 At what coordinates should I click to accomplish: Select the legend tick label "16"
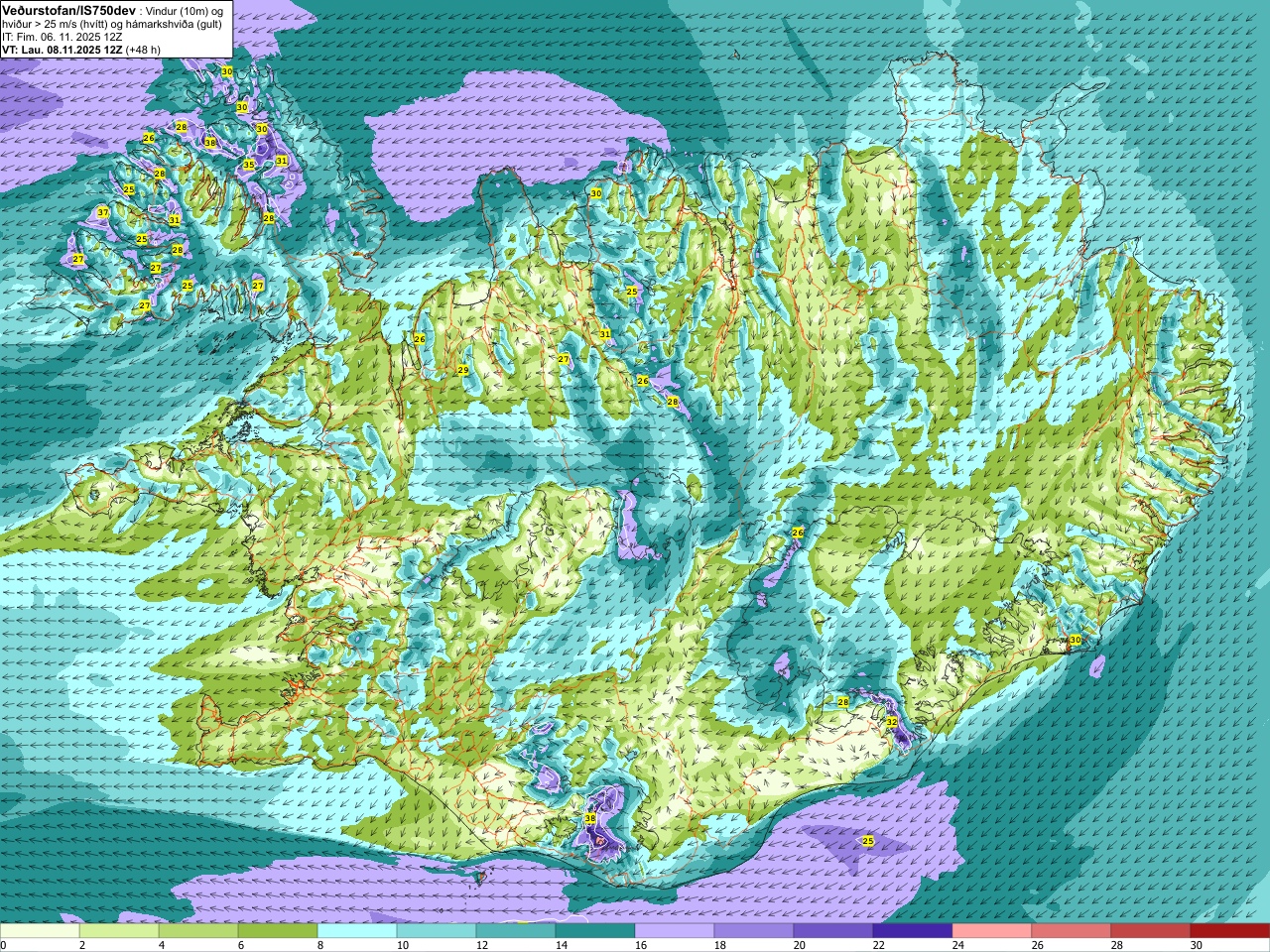(641, 945)
